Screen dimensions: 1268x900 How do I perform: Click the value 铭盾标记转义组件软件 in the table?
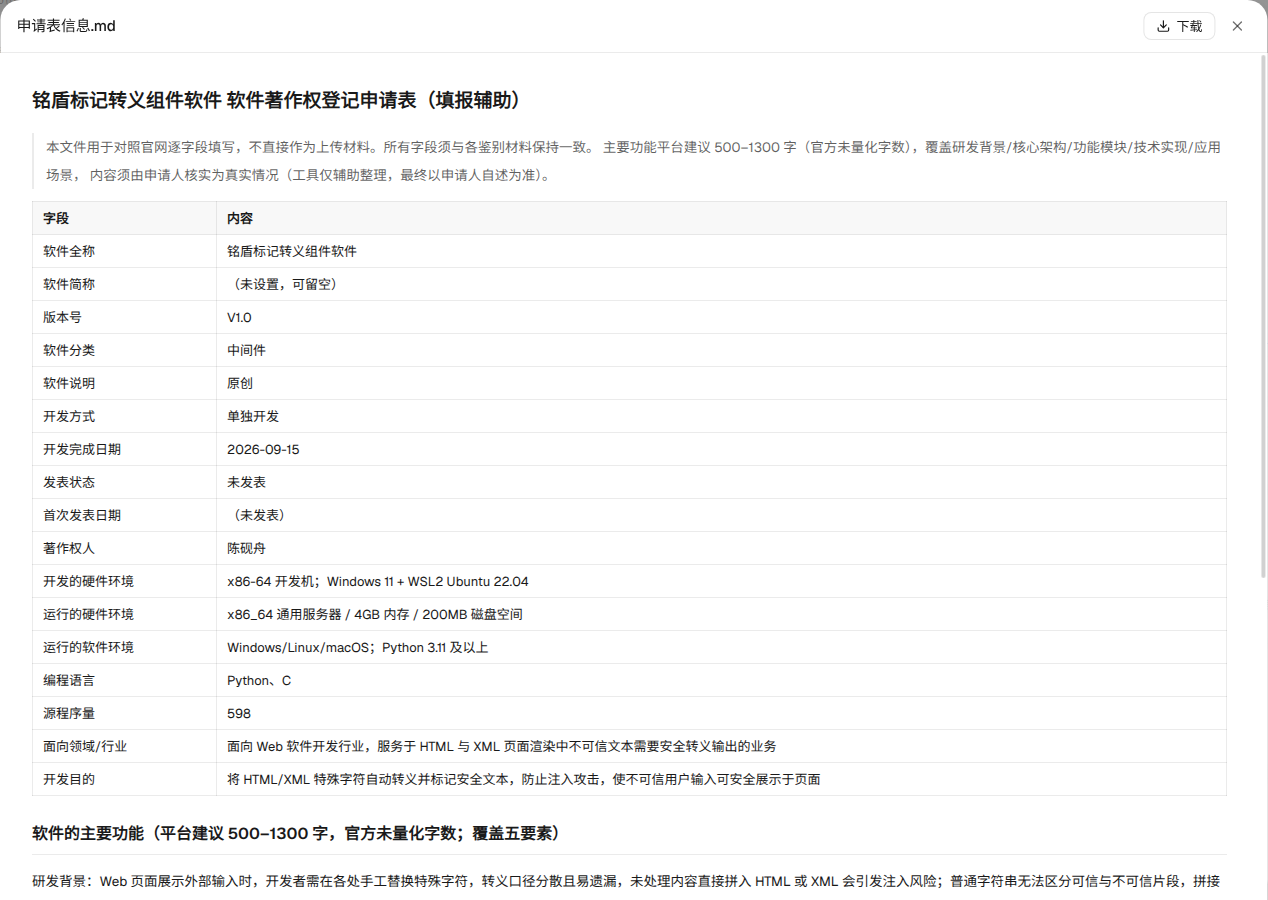[x=292, y=251]
